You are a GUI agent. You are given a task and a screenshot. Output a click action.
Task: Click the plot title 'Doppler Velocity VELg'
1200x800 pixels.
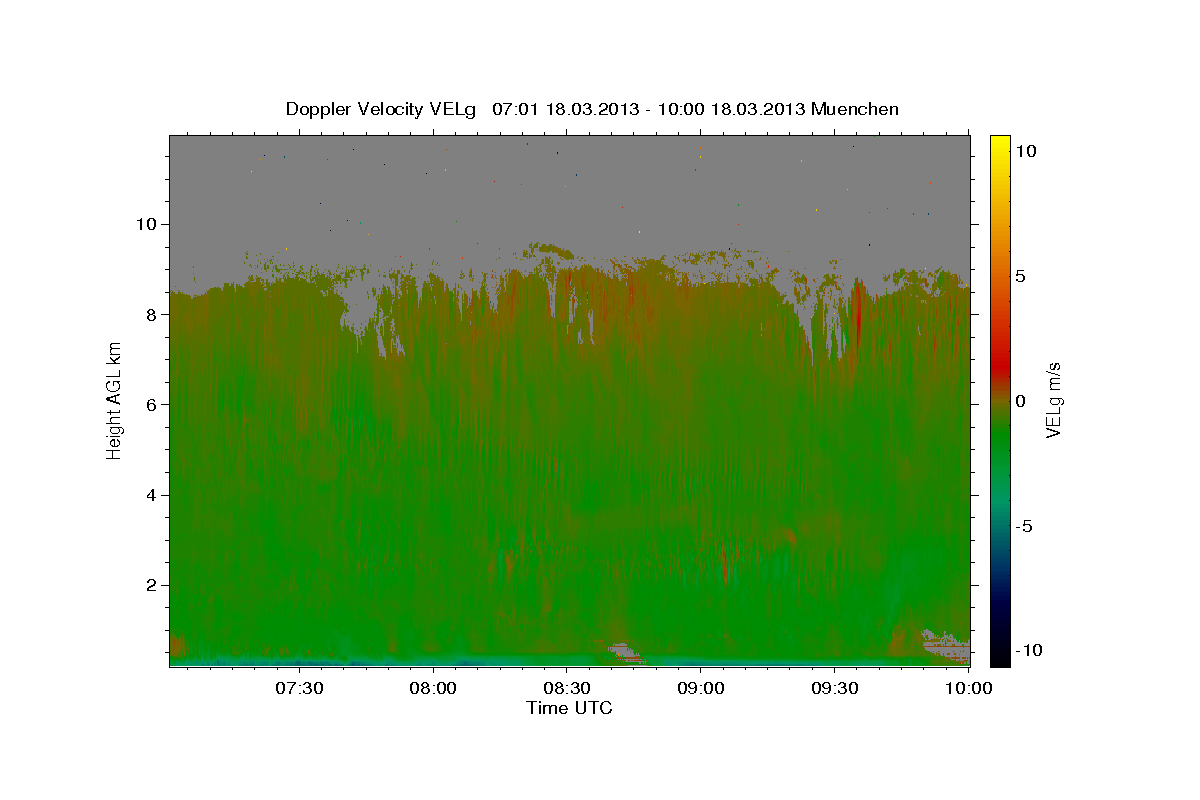[382, 109]
